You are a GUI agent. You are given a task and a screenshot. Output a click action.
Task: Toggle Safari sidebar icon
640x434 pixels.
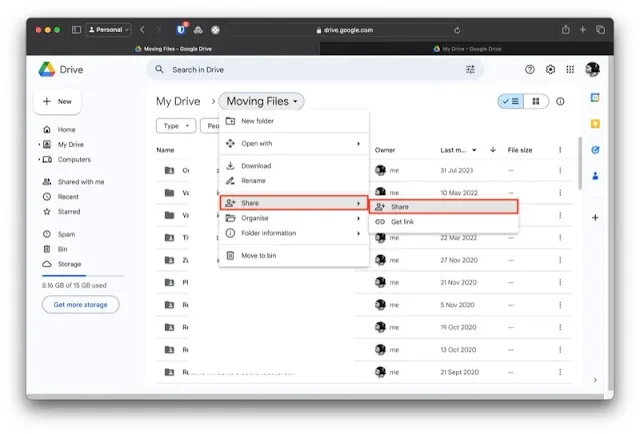pyautogui.click(x=76, y=29)
